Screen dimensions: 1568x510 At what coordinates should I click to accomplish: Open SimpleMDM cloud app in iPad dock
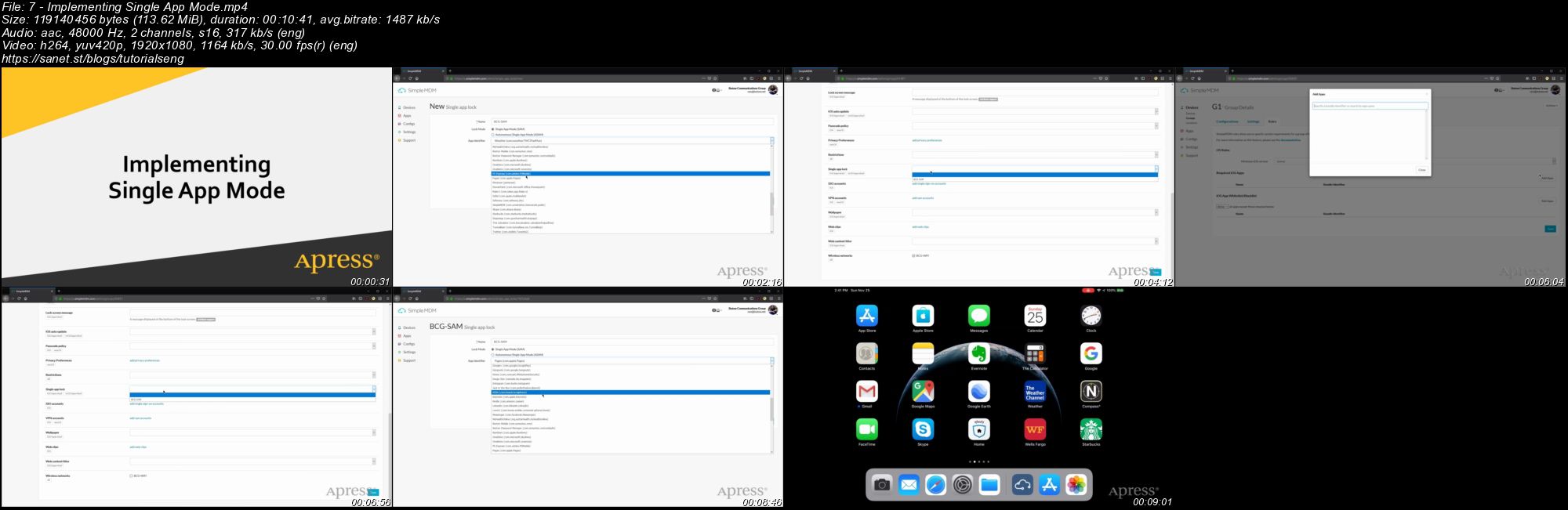(x=1022, y=485)
